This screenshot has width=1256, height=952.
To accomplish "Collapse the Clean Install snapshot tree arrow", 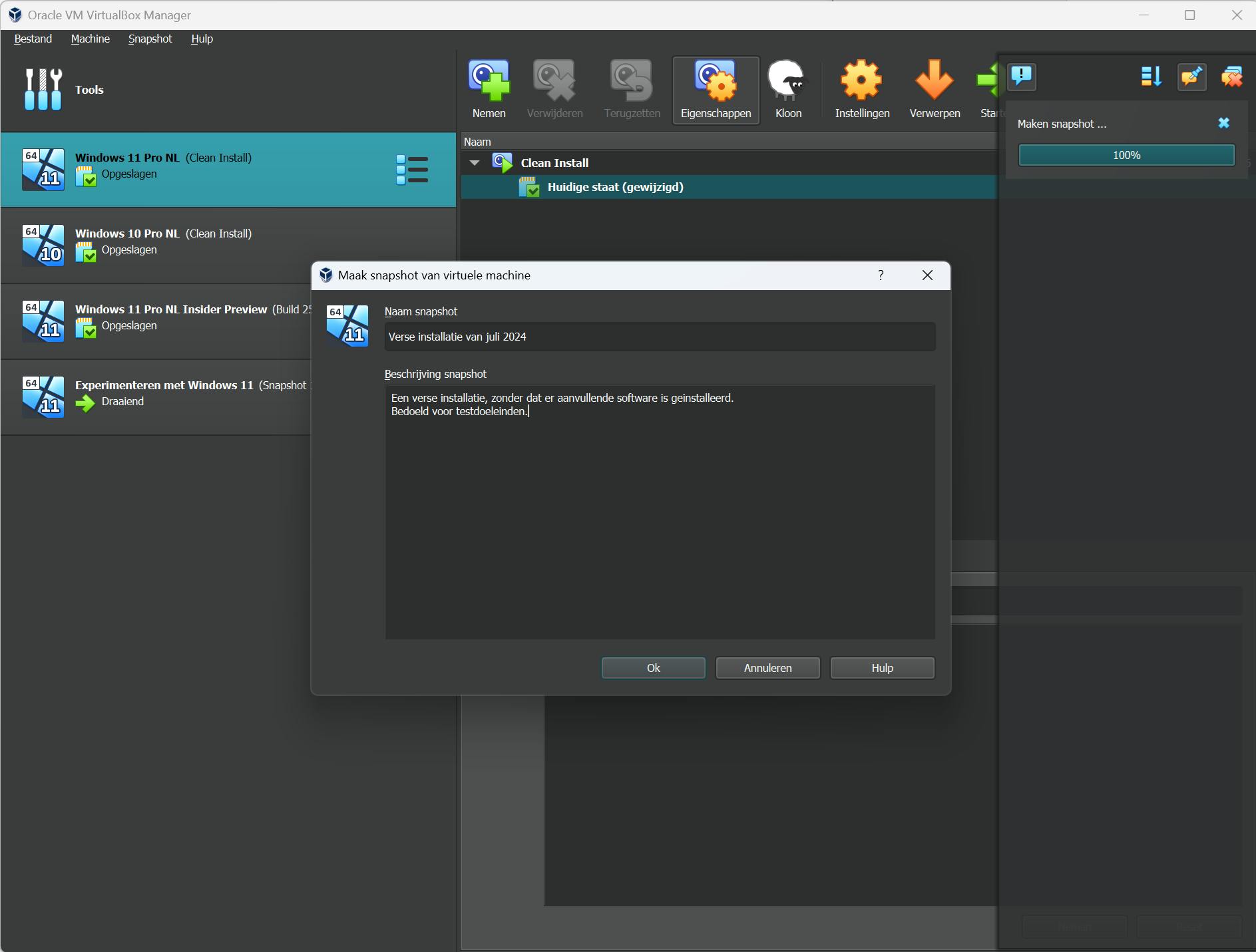I will point(475,163).
